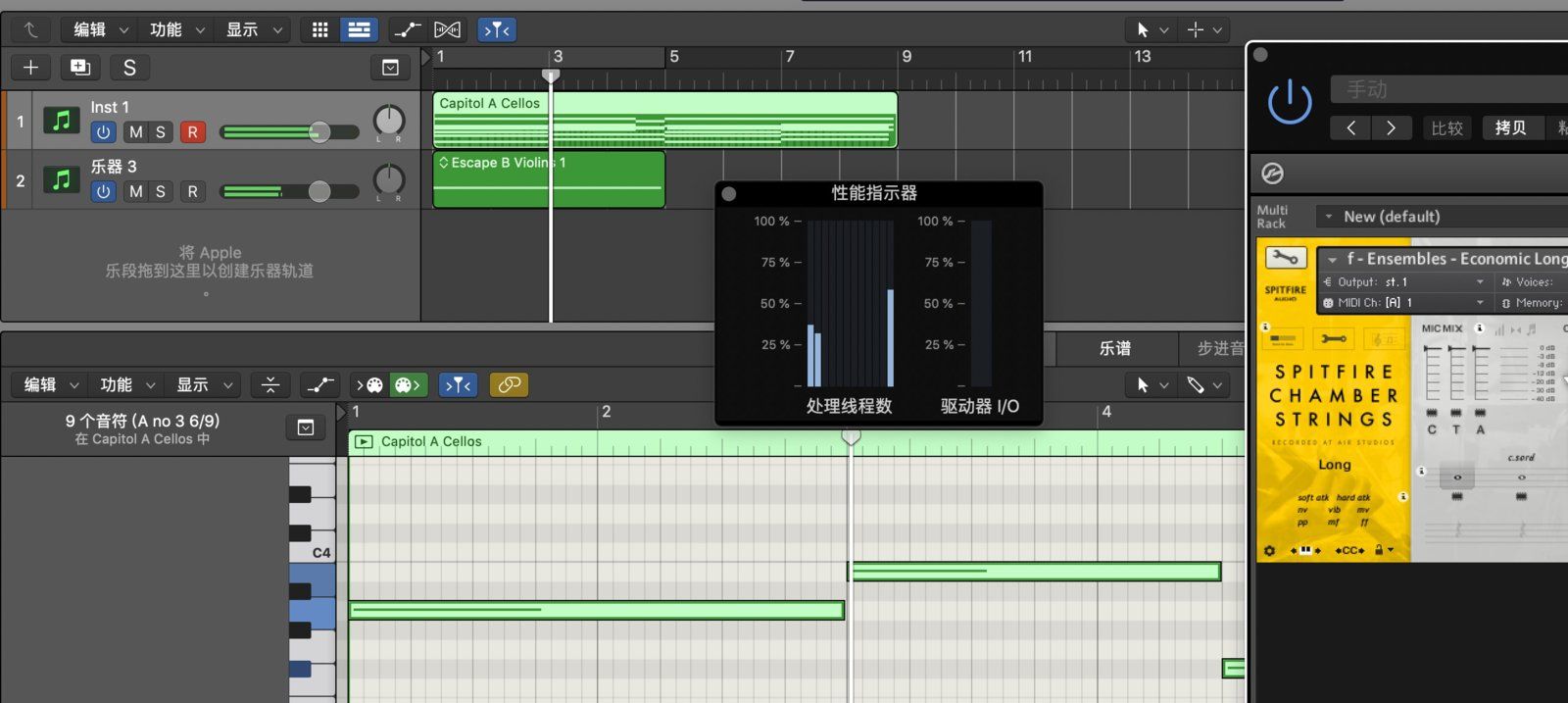1568x703 pixels.
Task: Solo the 乐器 3 track
Action: pyautogui.click(x=161, y=191)
